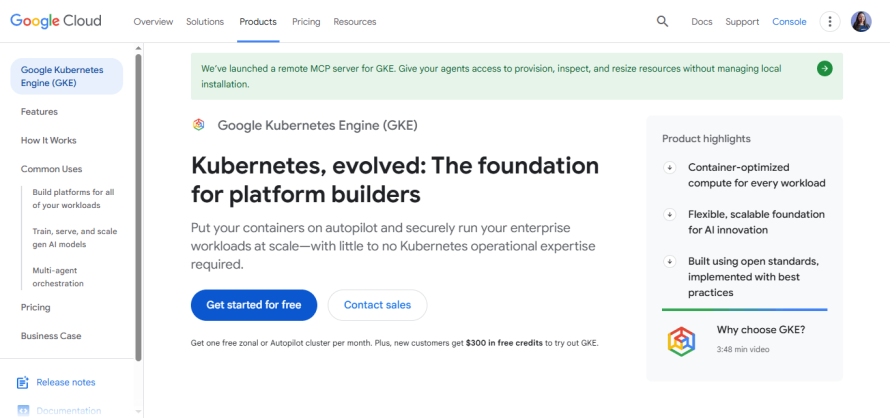The width and height of the screenshot is (890, 418).
Task: Select How It Works in sidebar
Action: [x=48, y=140]
